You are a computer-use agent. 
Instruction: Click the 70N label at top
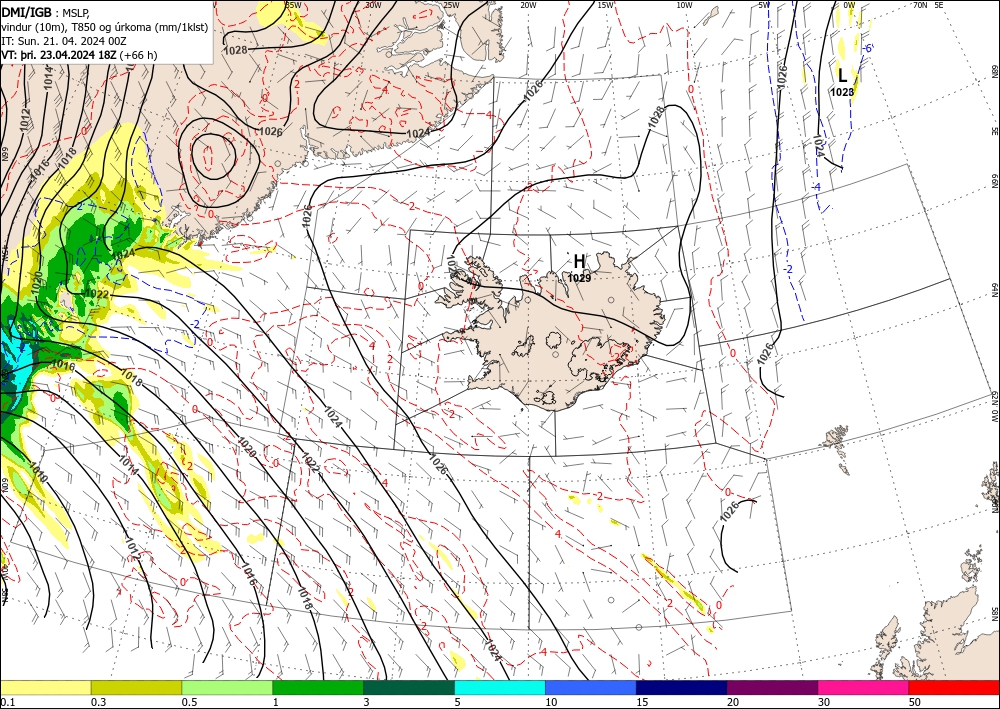(920, 5)
